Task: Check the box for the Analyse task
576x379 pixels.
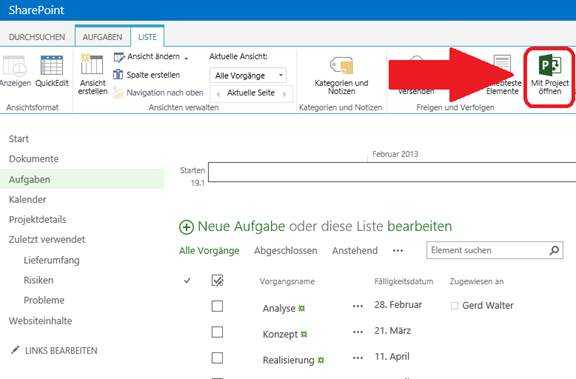Action: pos(217,306)
